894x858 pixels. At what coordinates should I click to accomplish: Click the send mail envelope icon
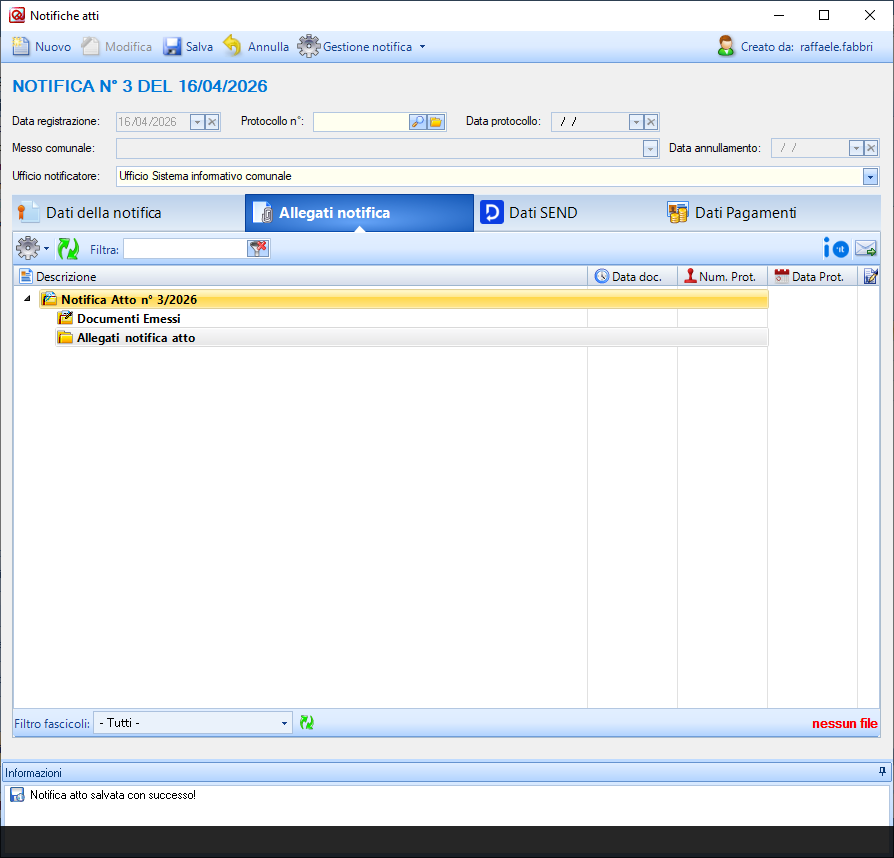pos(865,249)
